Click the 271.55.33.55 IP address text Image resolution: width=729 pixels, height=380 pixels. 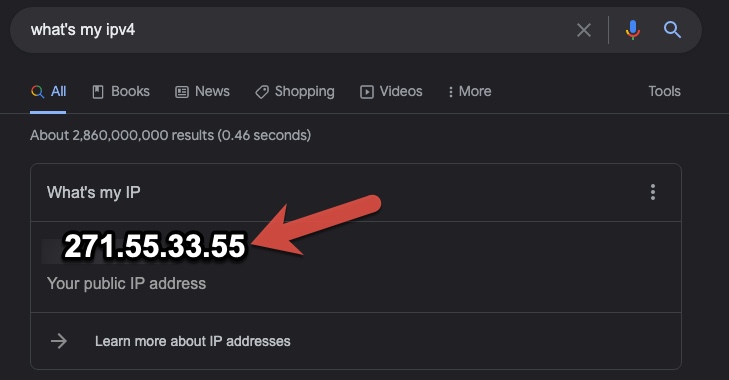tap(154, 246)
